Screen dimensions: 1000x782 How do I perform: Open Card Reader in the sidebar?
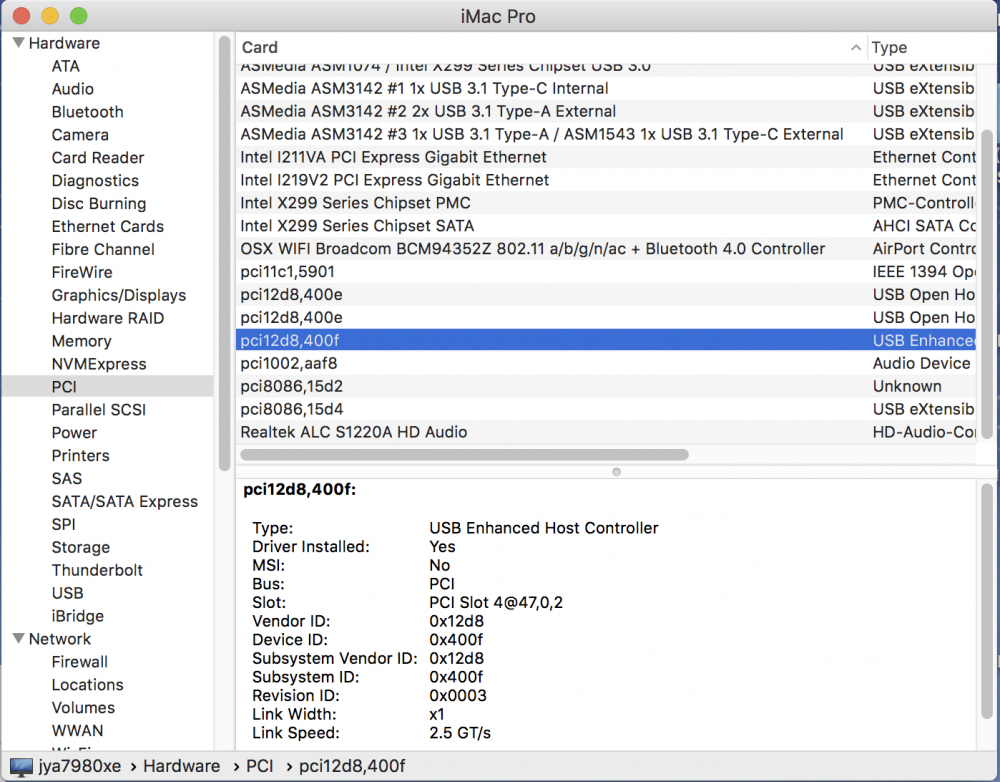[98, 158]
